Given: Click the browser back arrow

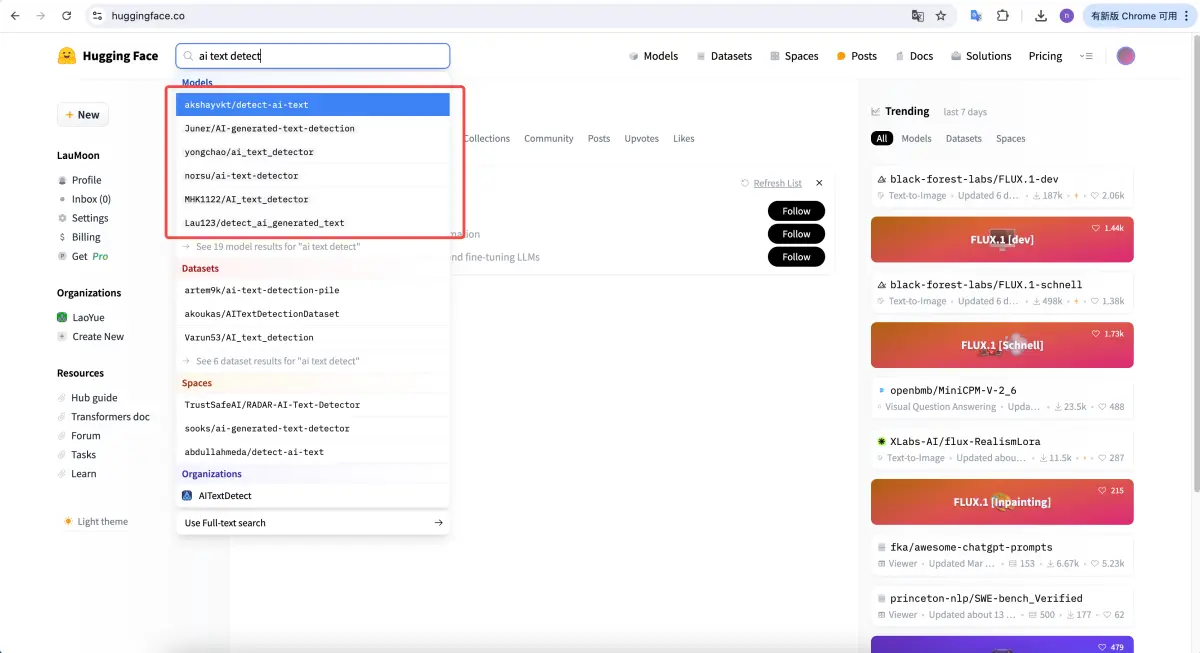Looking at the screenshot, I should click(15, 16).
